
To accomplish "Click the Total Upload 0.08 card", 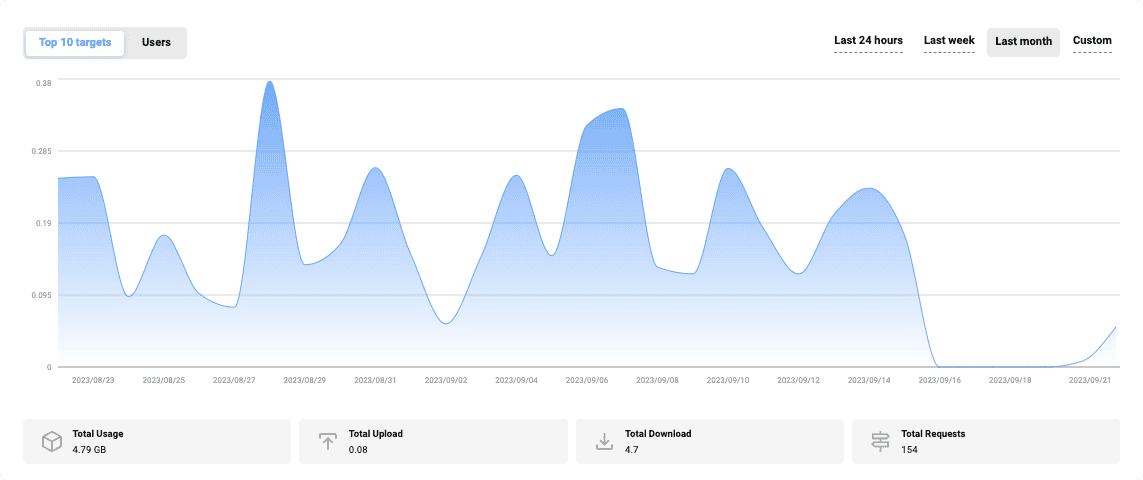I will (433, 441).
